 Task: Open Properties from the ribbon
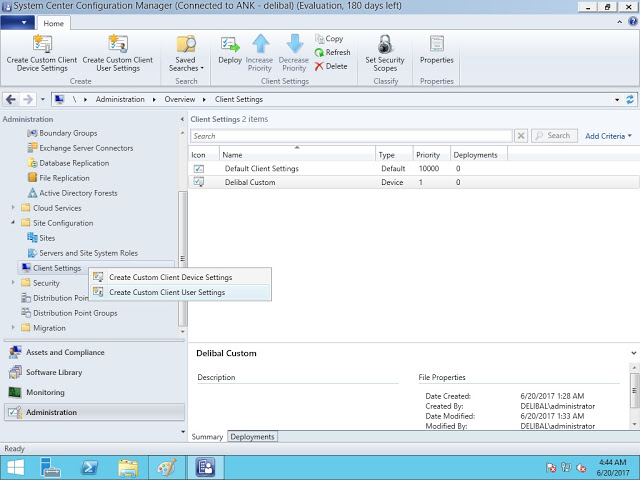(x=436, y=50)
